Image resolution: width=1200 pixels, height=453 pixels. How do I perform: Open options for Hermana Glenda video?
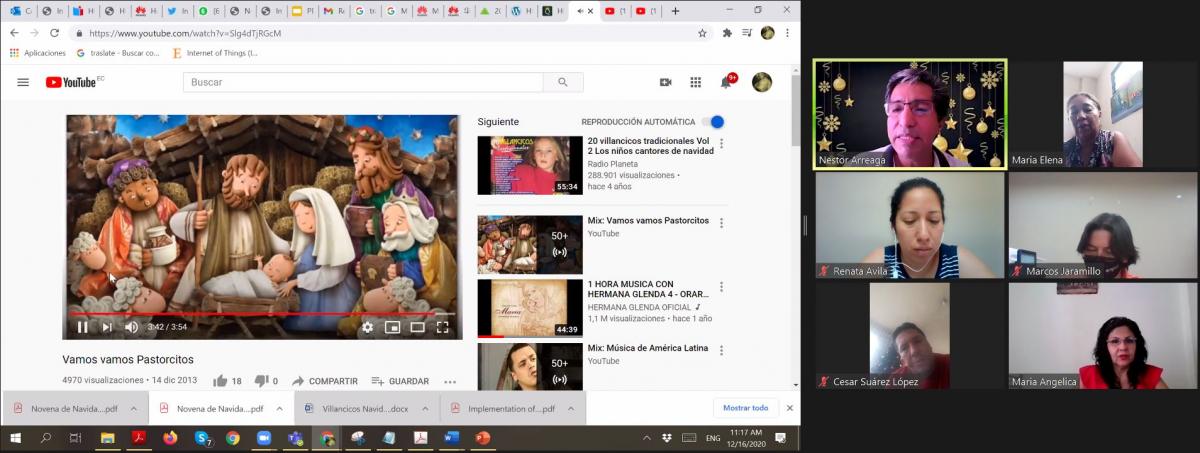(721, 285)
